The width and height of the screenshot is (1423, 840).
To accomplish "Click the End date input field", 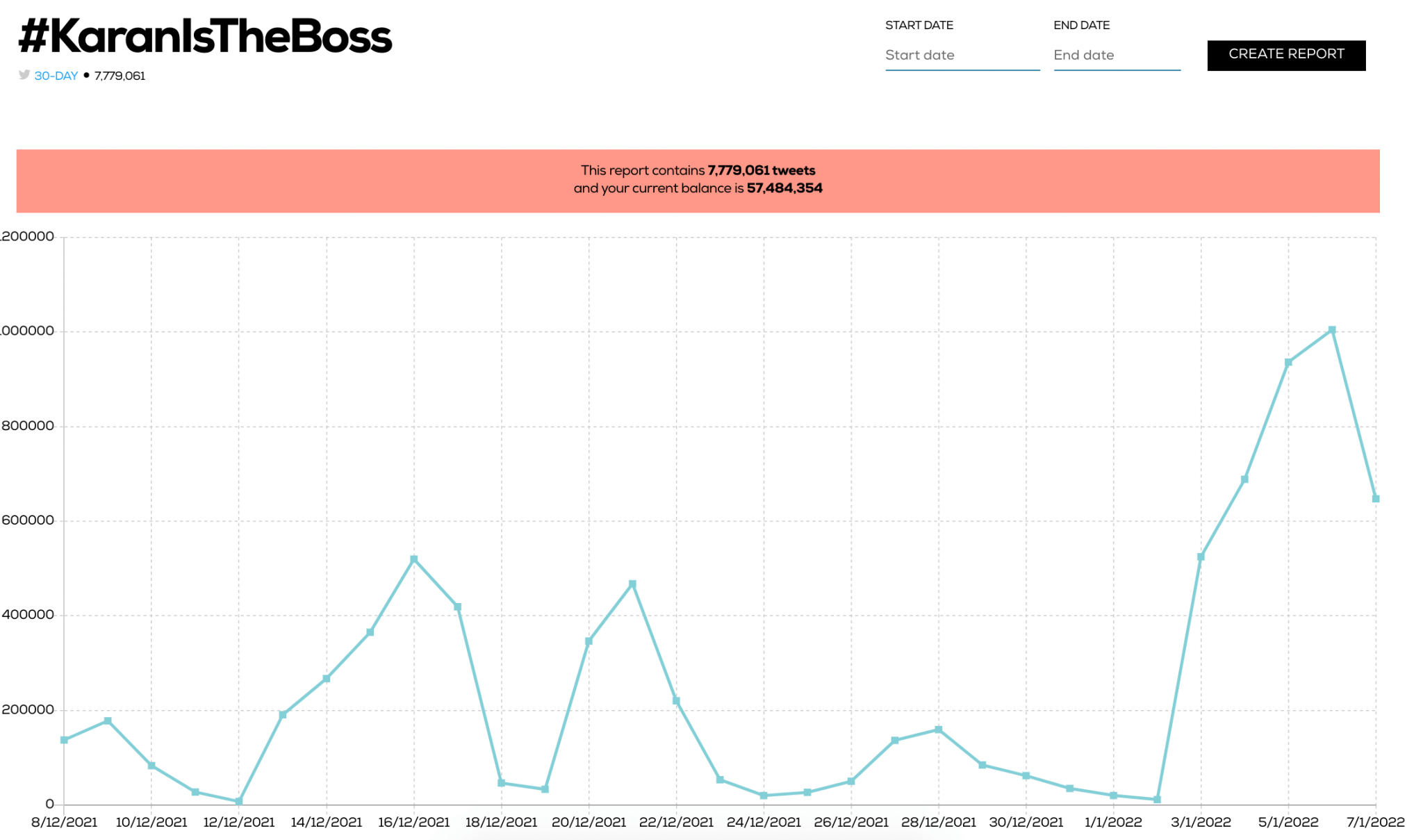I will coord(1117,55).
